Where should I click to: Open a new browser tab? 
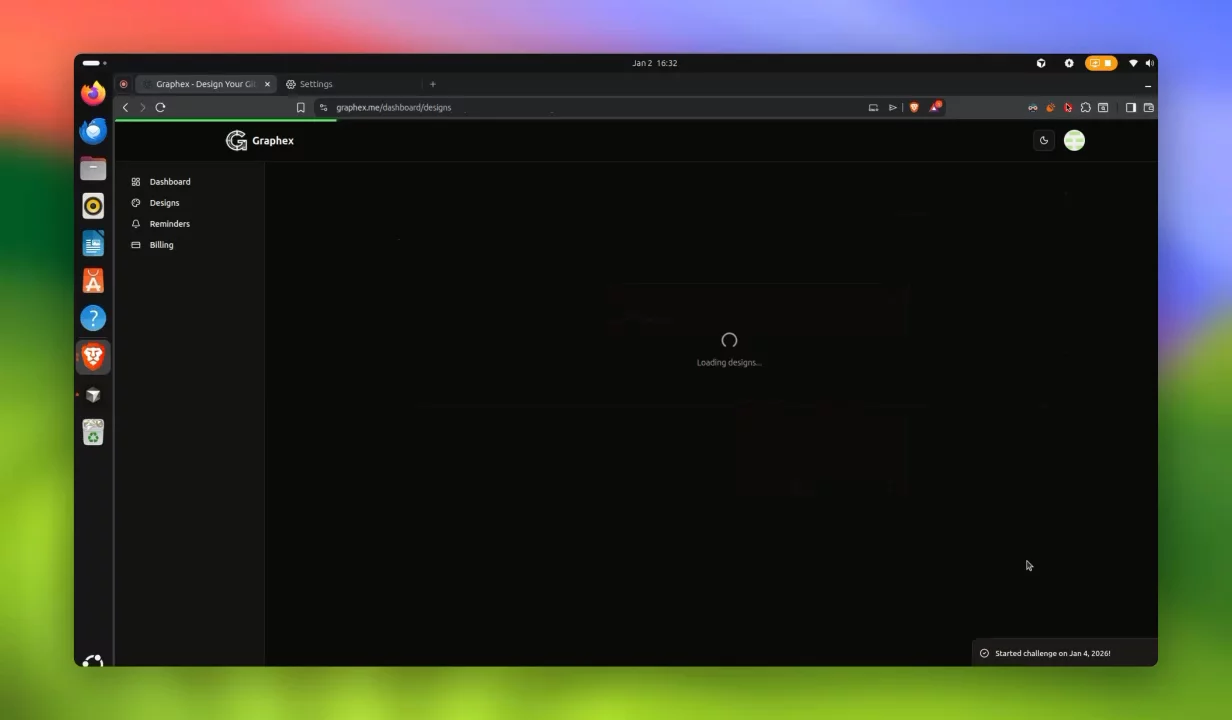[x=433, y=84]
